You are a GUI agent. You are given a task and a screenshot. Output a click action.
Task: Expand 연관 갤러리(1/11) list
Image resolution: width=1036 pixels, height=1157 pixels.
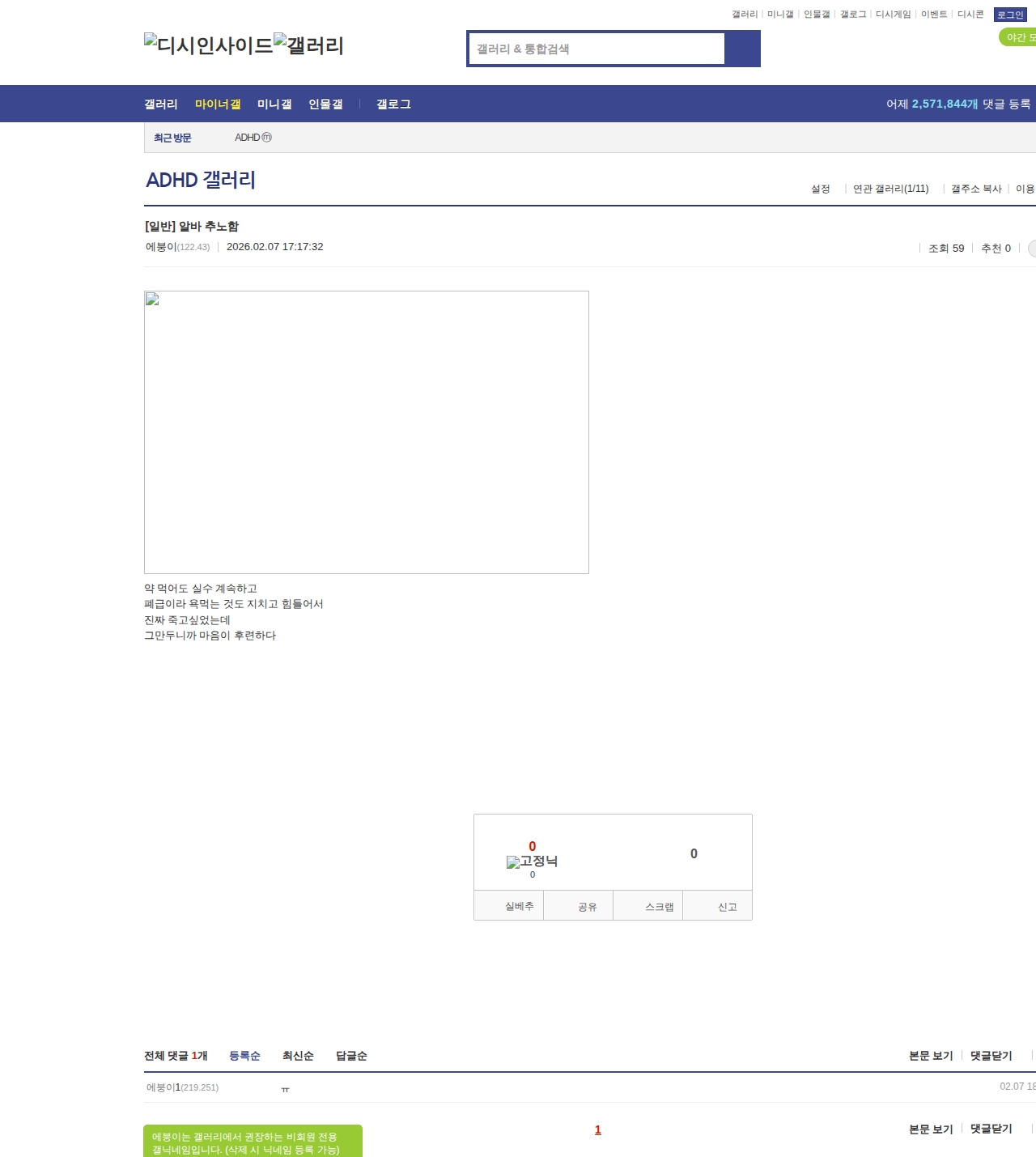click(890, 189)
